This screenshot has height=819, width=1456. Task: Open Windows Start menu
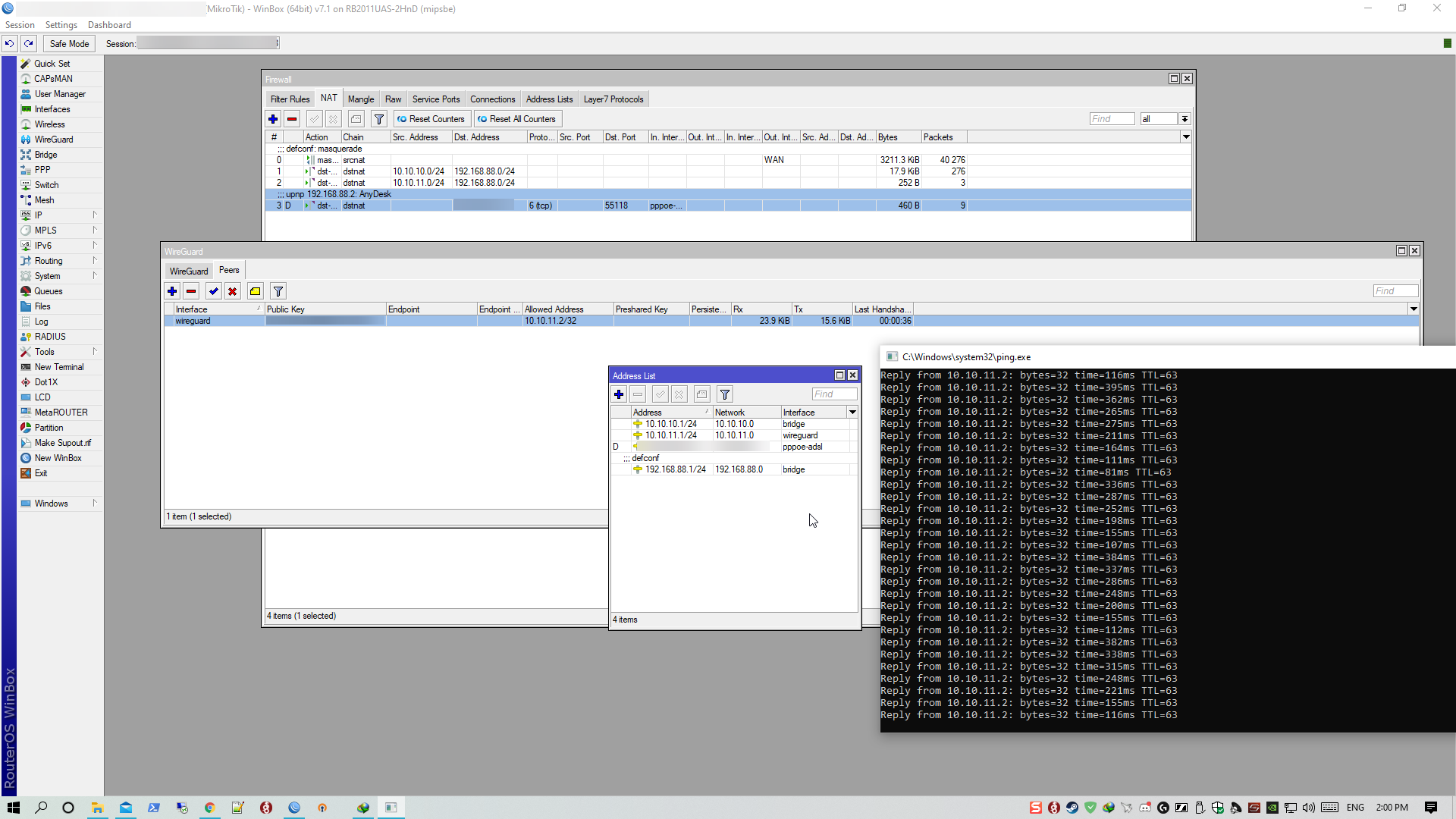(14, 808)
